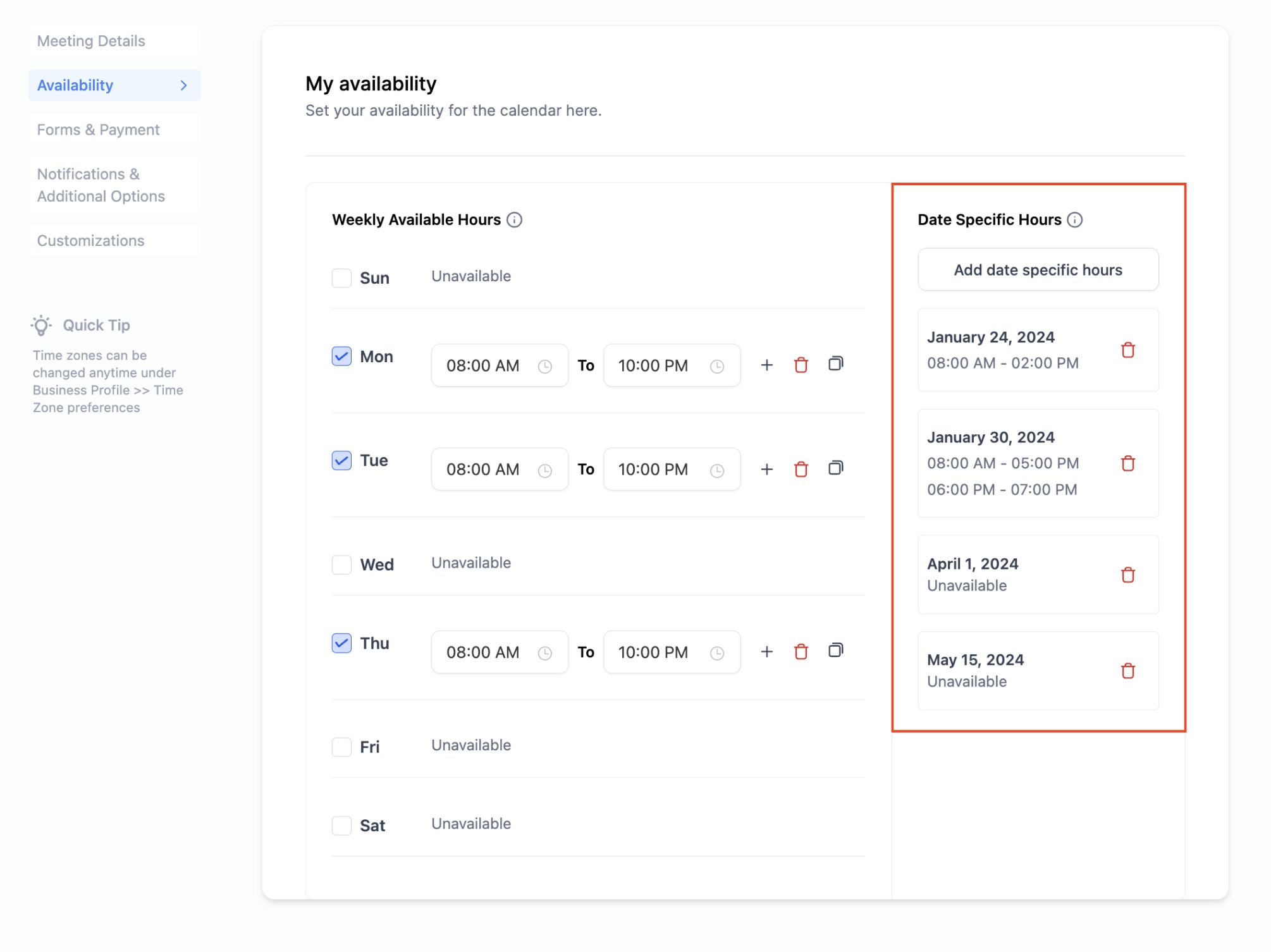Delete Monday's time slot with trash icon

801,365
